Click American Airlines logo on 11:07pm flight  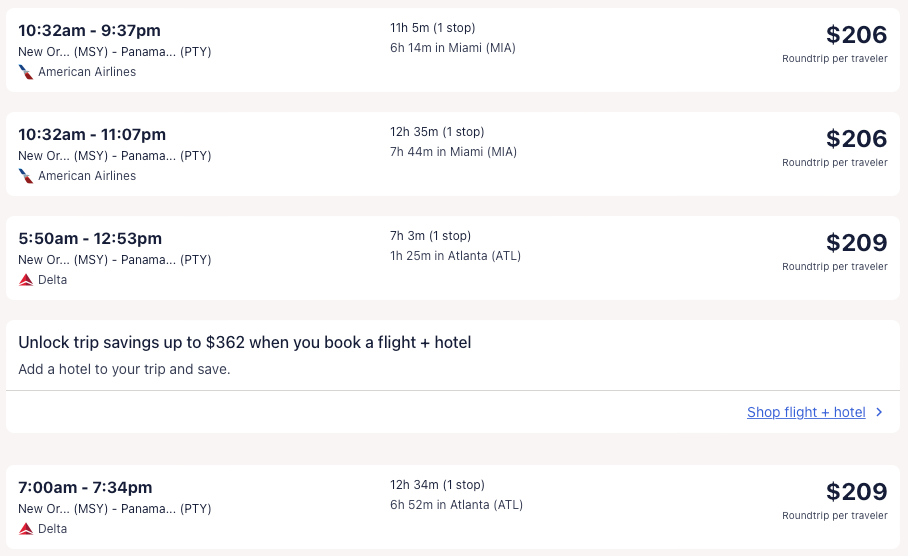coord(26,176)
